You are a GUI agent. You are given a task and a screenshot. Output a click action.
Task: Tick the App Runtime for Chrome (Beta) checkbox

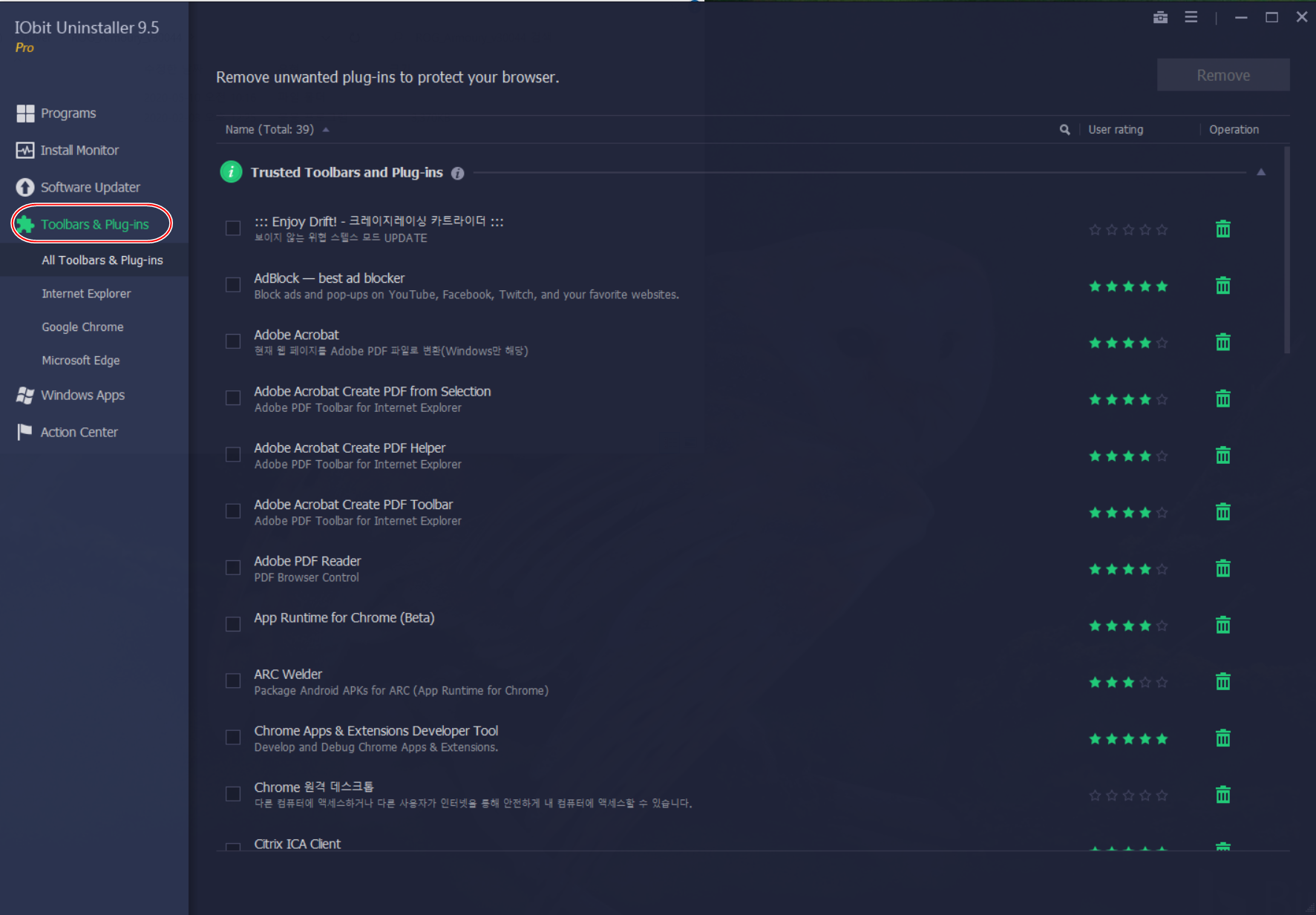[233, 624]
